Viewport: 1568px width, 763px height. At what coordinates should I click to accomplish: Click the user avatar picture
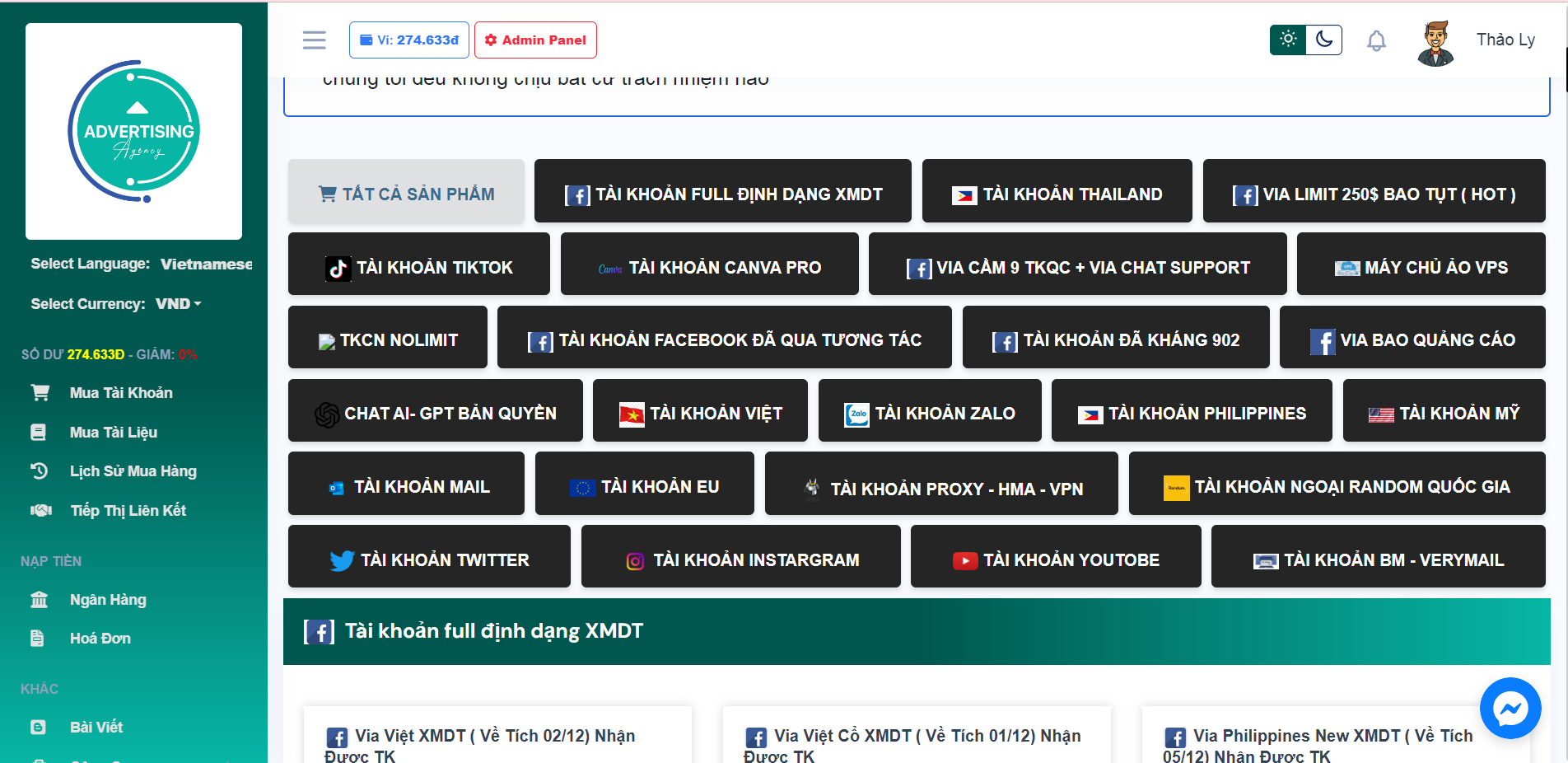[1435, 42]
